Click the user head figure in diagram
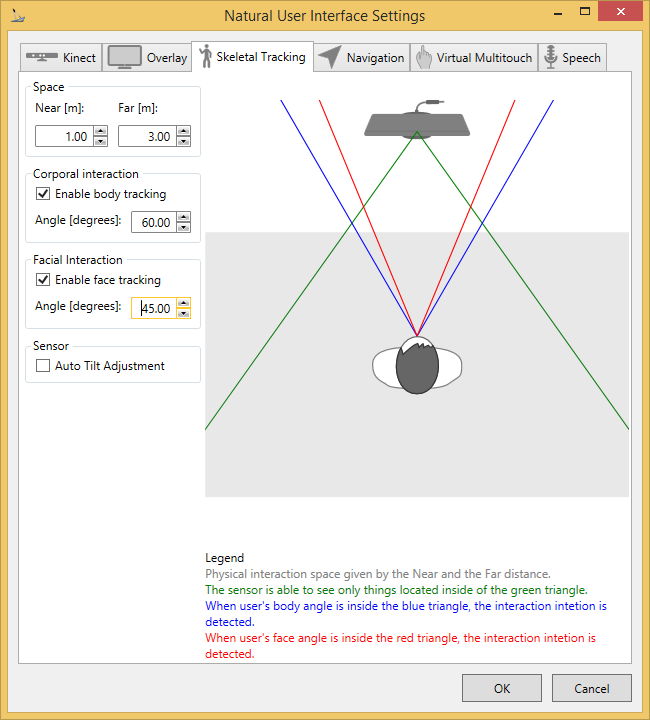The height and width of the screenshot is (720, 650). 417,366
